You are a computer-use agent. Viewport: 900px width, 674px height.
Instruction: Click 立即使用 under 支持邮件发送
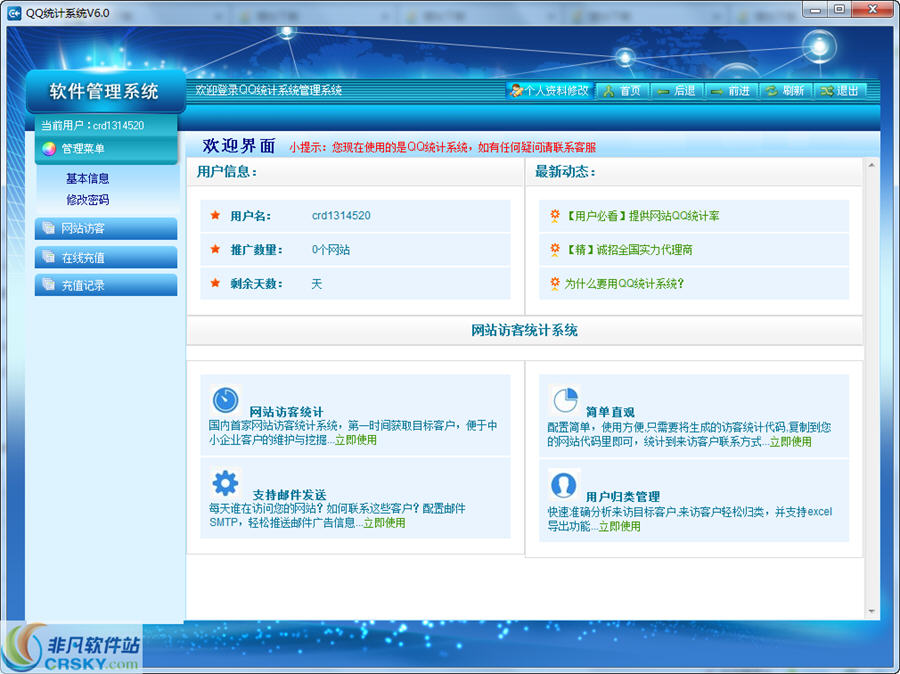[385, 523]
